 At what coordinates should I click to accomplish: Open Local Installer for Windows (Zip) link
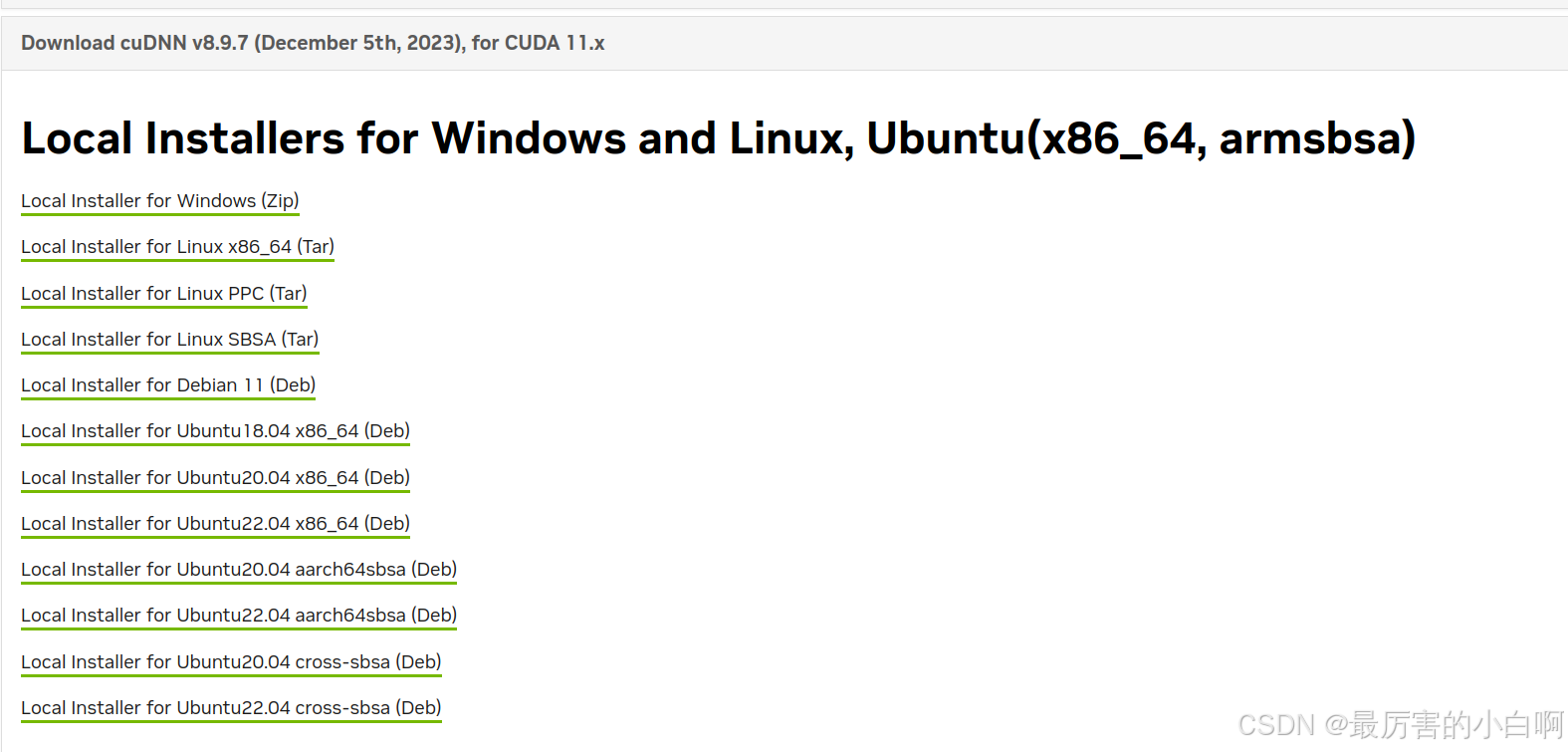(159, 201)
